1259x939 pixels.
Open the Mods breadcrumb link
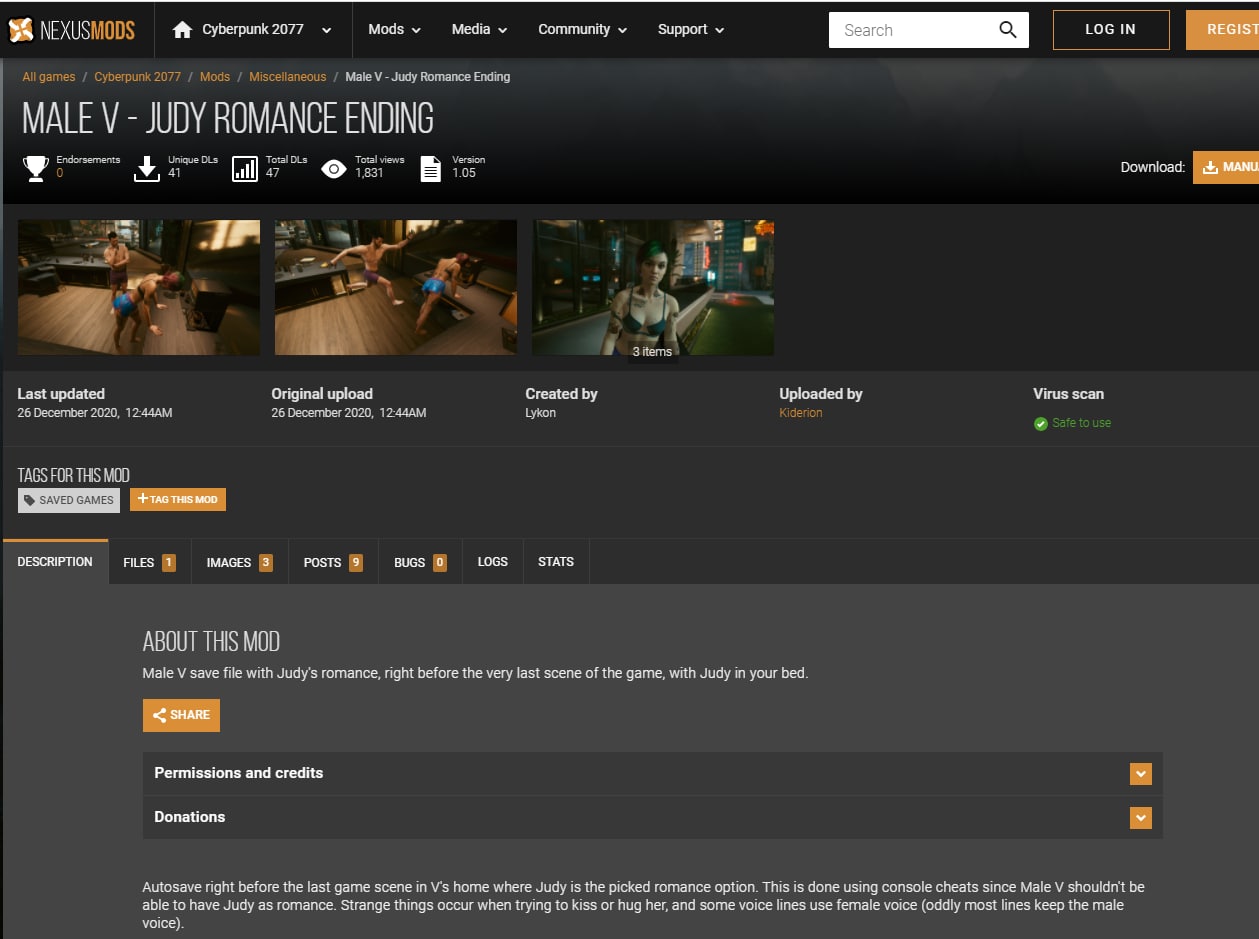tap(215, 77)
